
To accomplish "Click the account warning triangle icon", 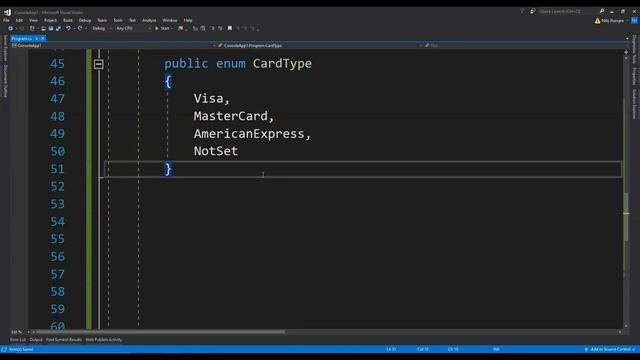I will pyautogui.click(x=598, y=20).
